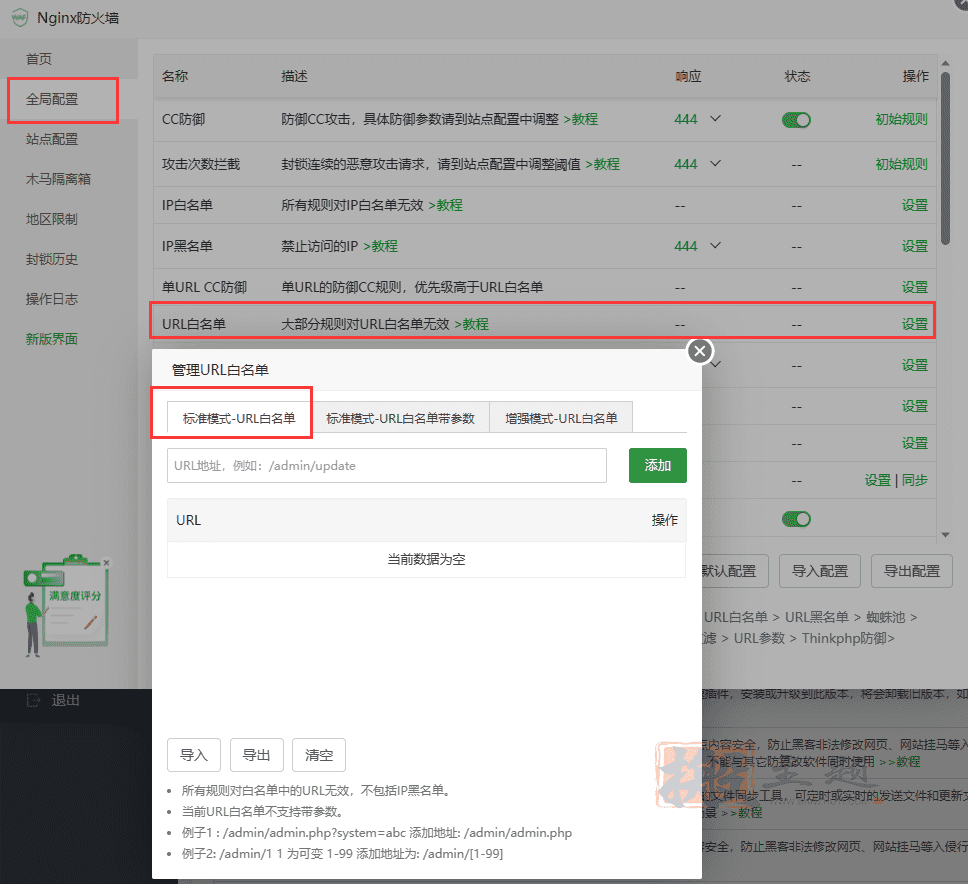Click the 退出 logout icon

[33, 700]
